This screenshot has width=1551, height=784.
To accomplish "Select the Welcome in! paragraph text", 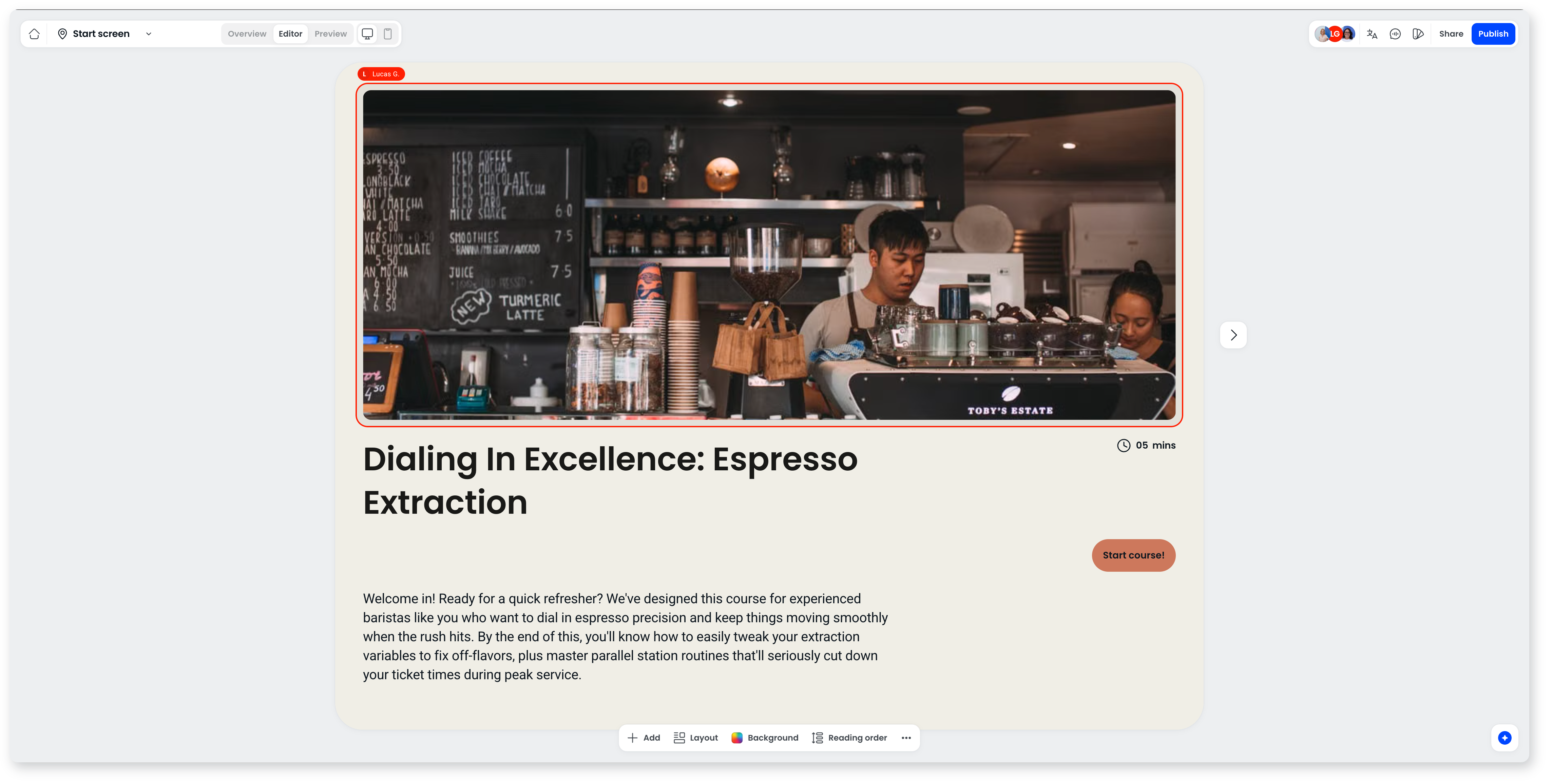I will (x=625, y=636).
